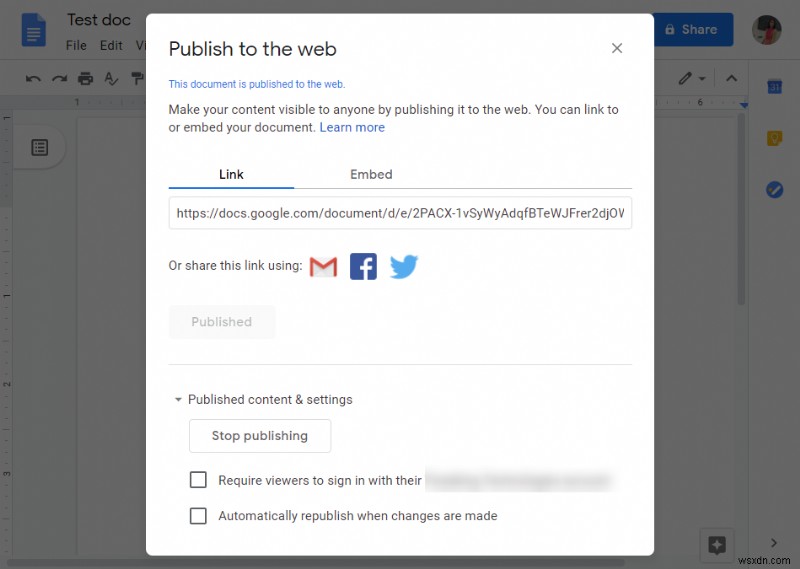
Task: Share the link via Gmail icon
Action: [323, 267]
